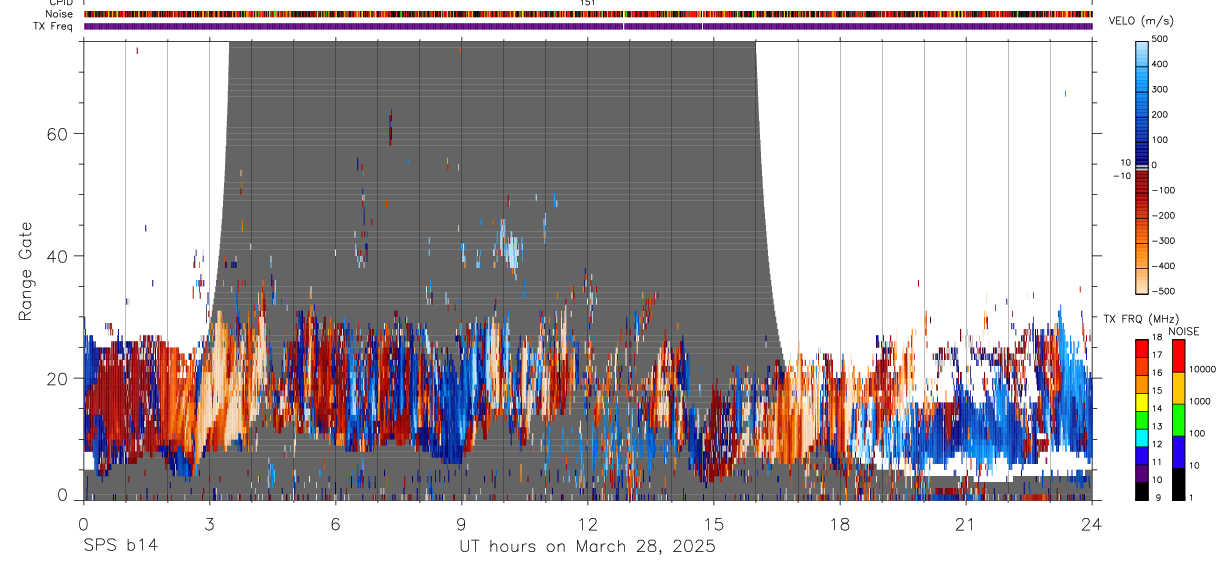Screen dimensions: 1228x567
Task: Click the TX Freq row label at top
Action: click(x=54, y=26)
